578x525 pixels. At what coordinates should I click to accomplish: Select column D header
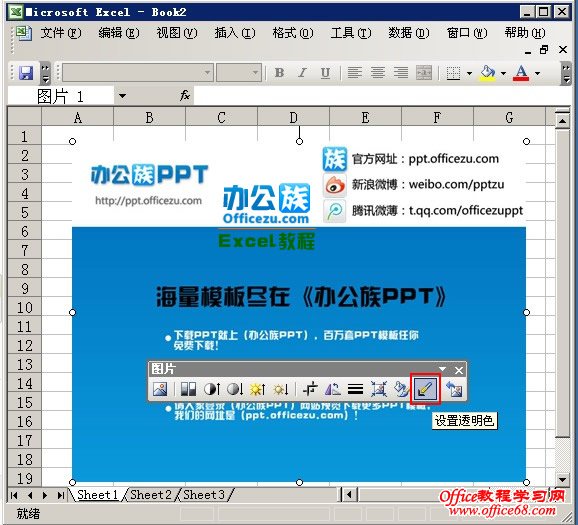(293, 118)
